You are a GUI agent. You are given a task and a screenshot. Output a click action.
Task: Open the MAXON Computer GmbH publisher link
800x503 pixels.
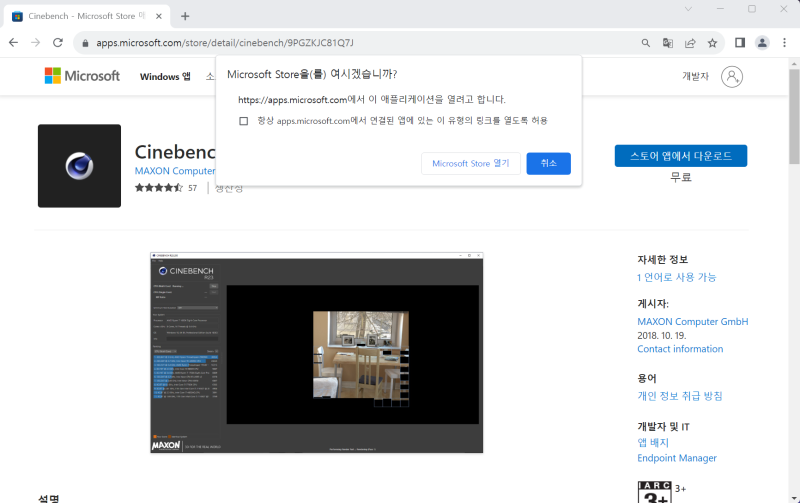tap(692, 321)
